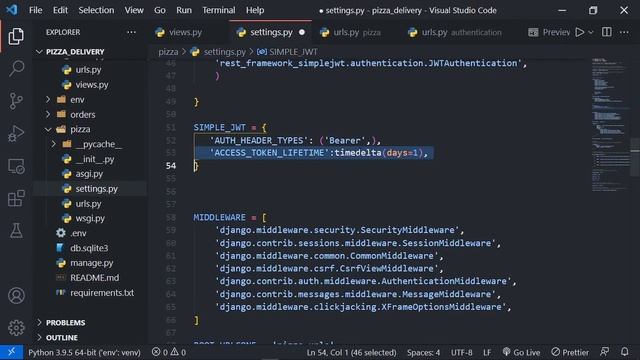Open the Accounts menu icon
Screen dimensions: 640x360
pos(16,296)
